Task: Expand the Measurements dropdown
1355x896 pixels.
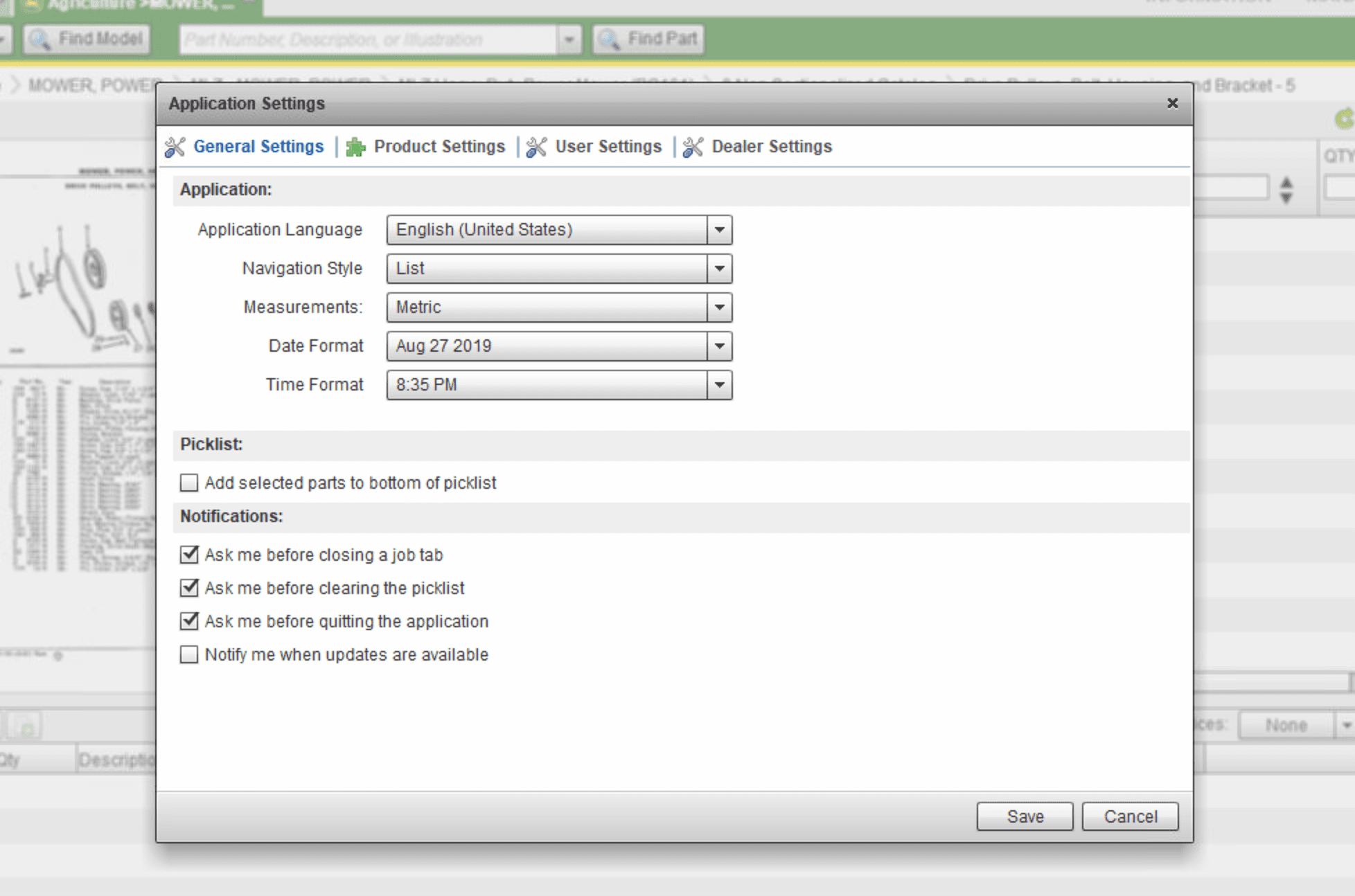Action: (x=719, y=307)
